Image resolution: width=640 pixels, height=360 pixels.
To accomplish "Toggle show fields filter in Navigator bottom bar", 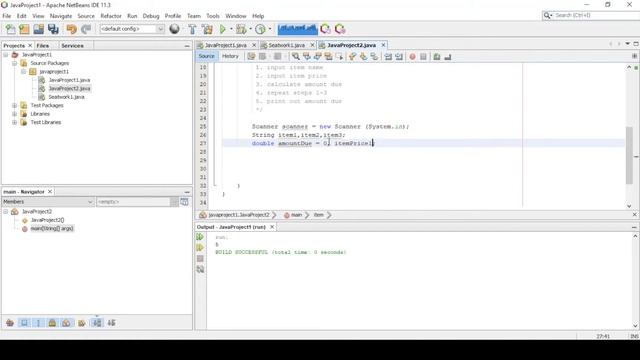I will (24, 323).
